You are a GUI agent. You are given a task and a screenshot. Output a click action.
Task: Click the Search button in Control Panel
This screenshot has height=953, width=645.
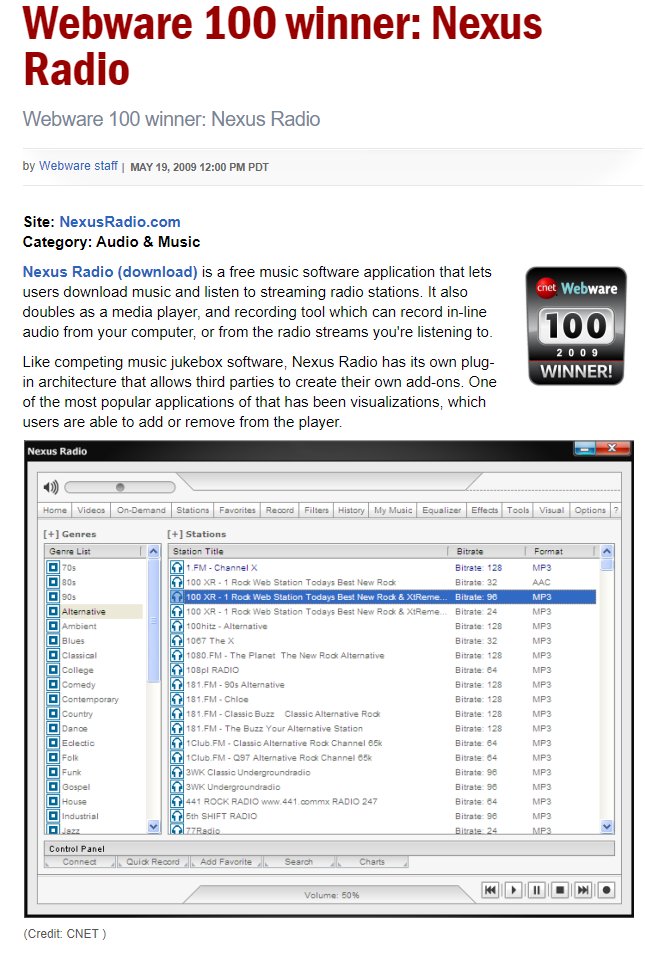298,862
